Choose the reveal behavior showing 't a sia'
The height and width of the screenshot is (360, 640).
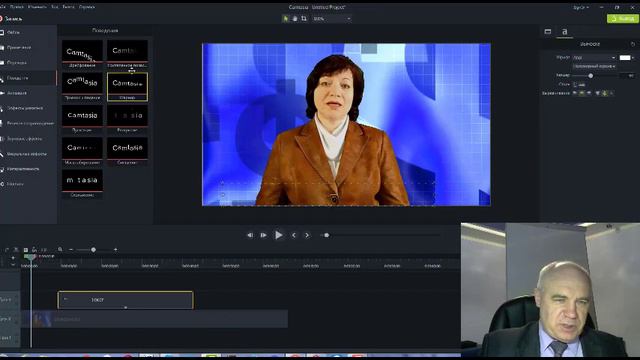127,119
